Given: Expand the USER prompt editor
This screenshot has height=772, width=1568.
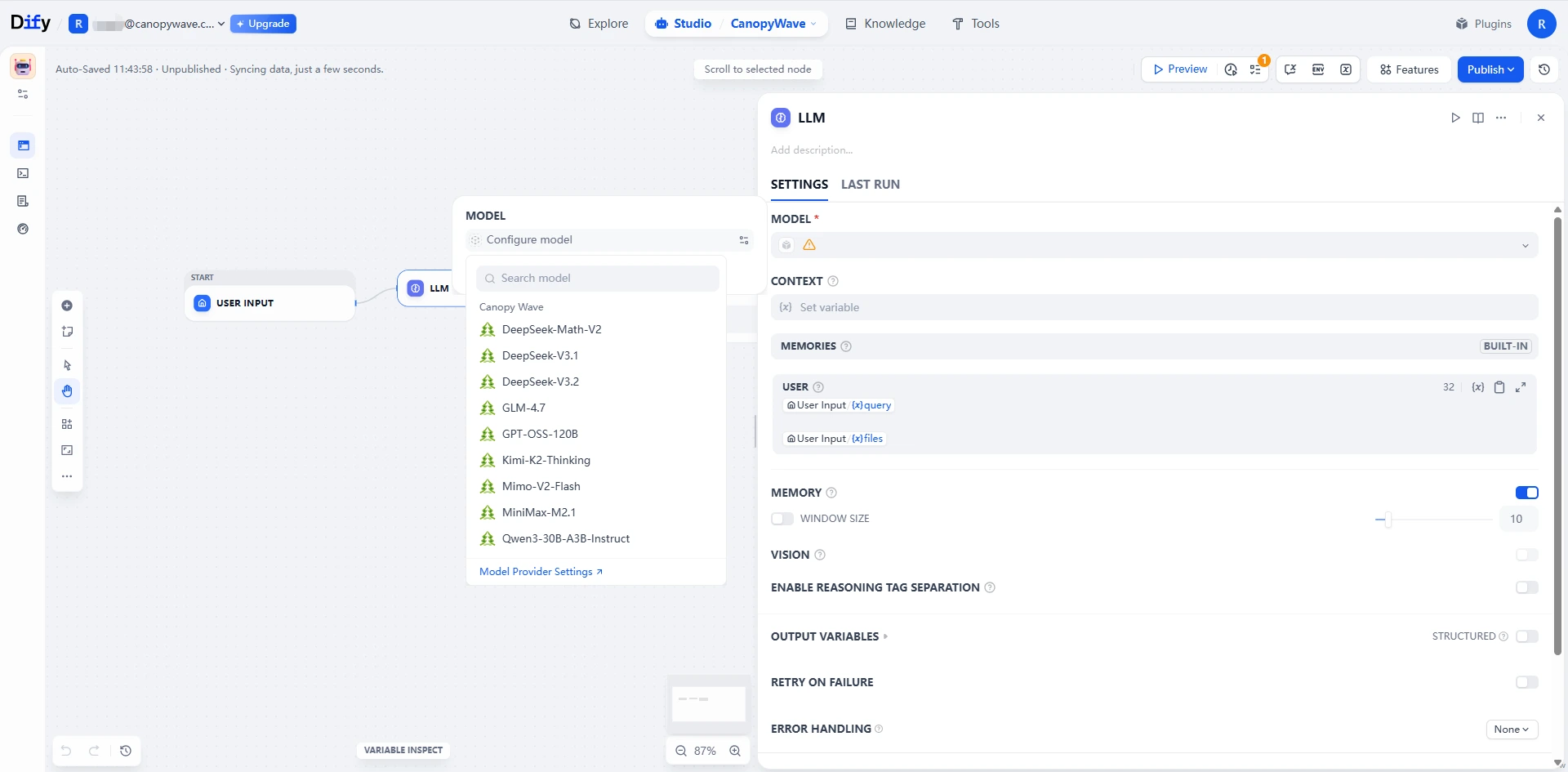Looking at the screenshot, I should pos(1521,387).
